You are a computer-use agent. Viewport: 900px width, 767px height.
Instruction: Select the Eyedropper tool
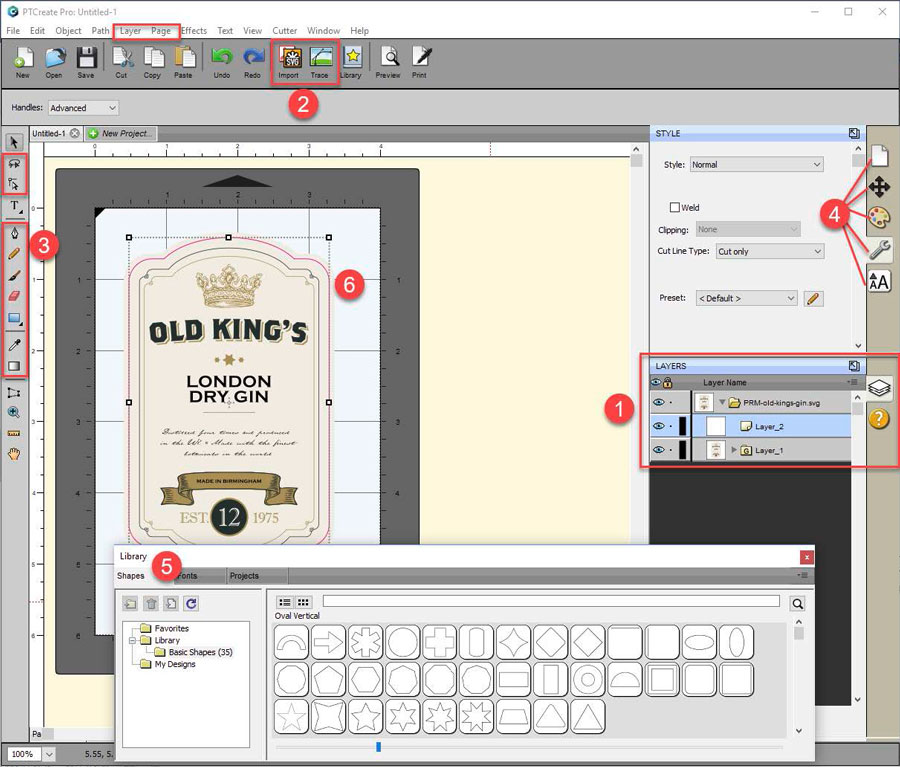pyautogui.click(x=14, y=344)
